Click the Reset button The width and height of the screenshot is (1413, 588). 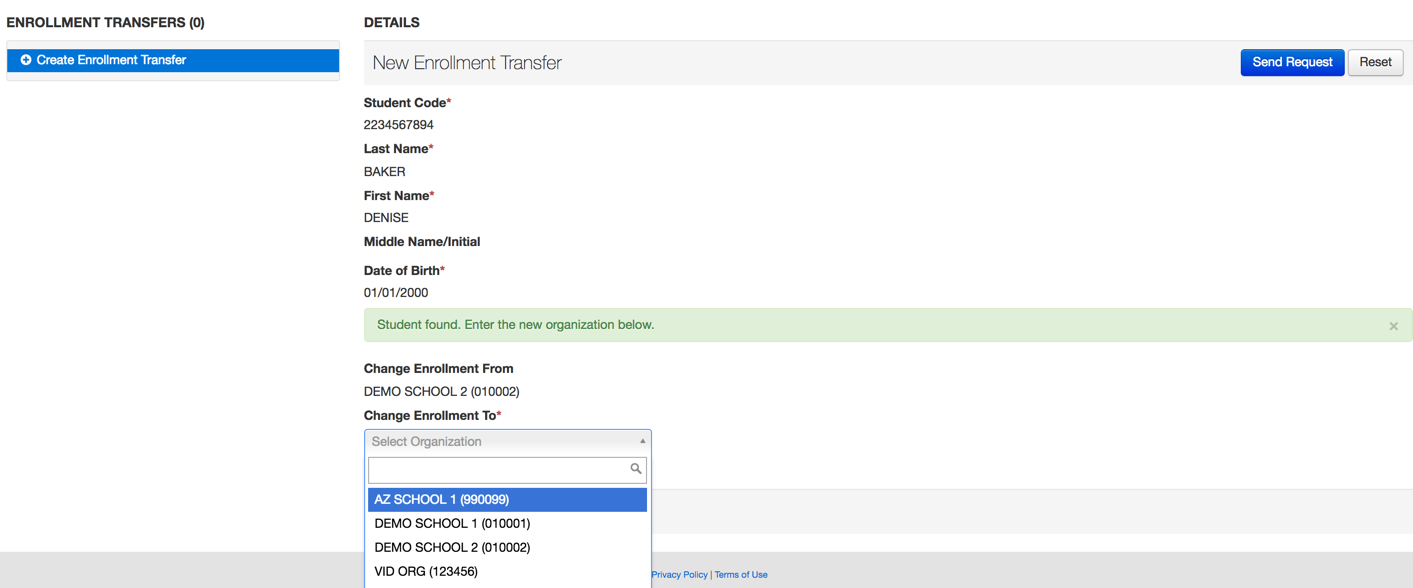(1375, 62)
